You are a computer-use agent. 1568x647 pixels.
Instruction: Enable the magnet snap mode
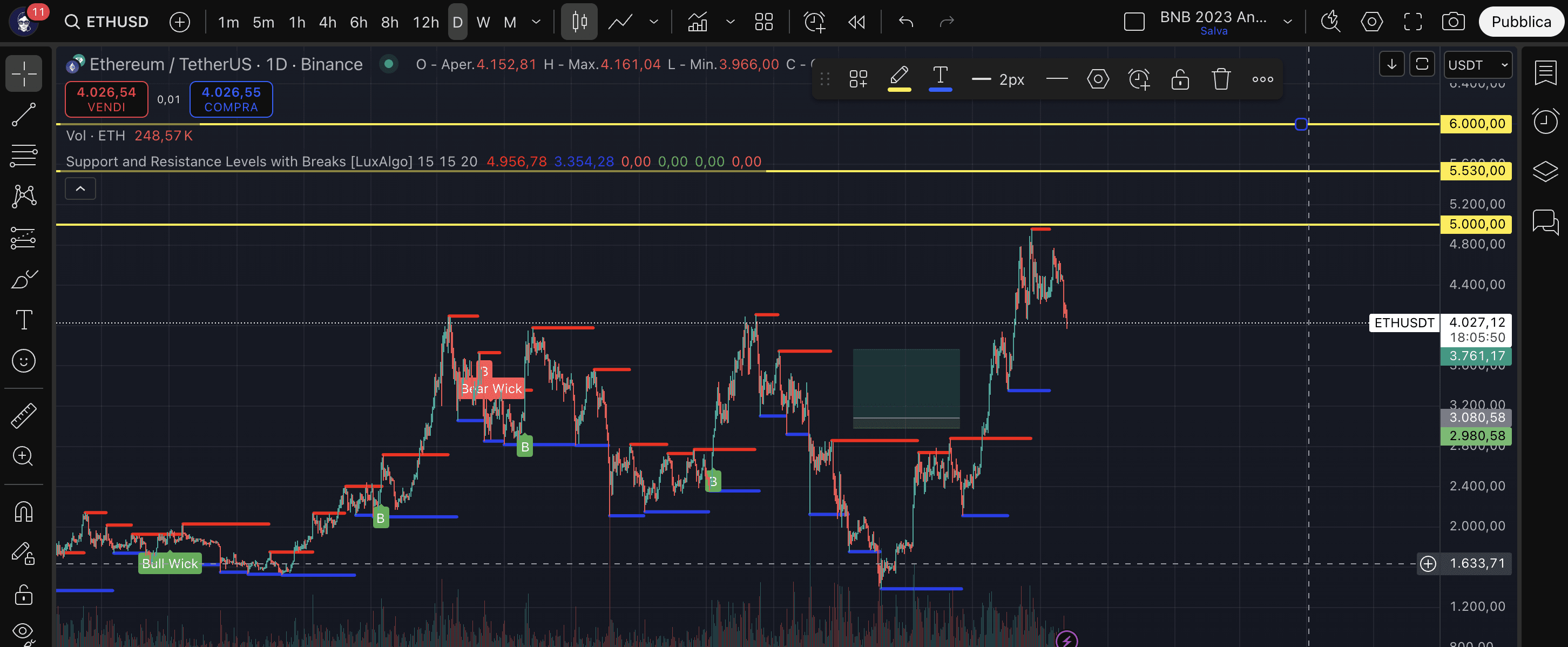pos(24,512)
